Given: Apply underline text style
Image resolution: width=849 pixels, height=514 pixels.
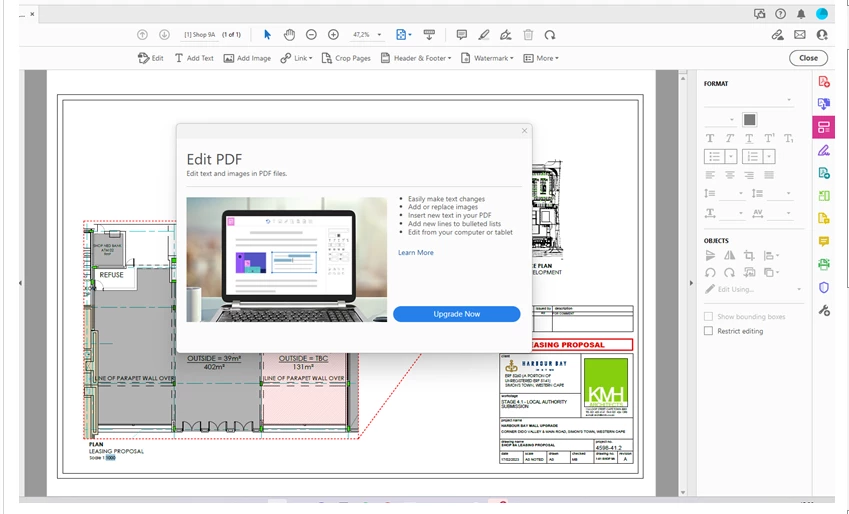Looking at the screenshot, I should [x=749, y=138].
